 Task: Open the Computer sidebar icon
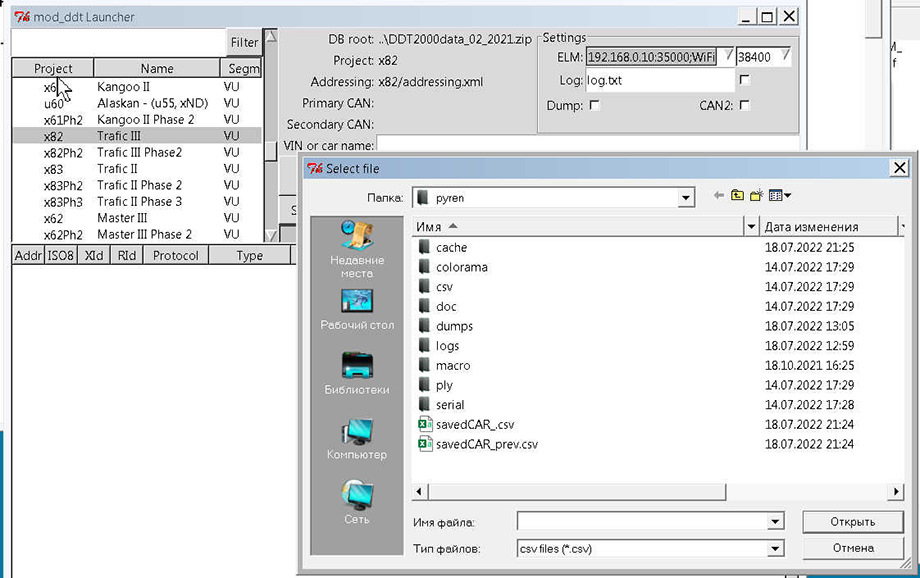pos(356,433)
